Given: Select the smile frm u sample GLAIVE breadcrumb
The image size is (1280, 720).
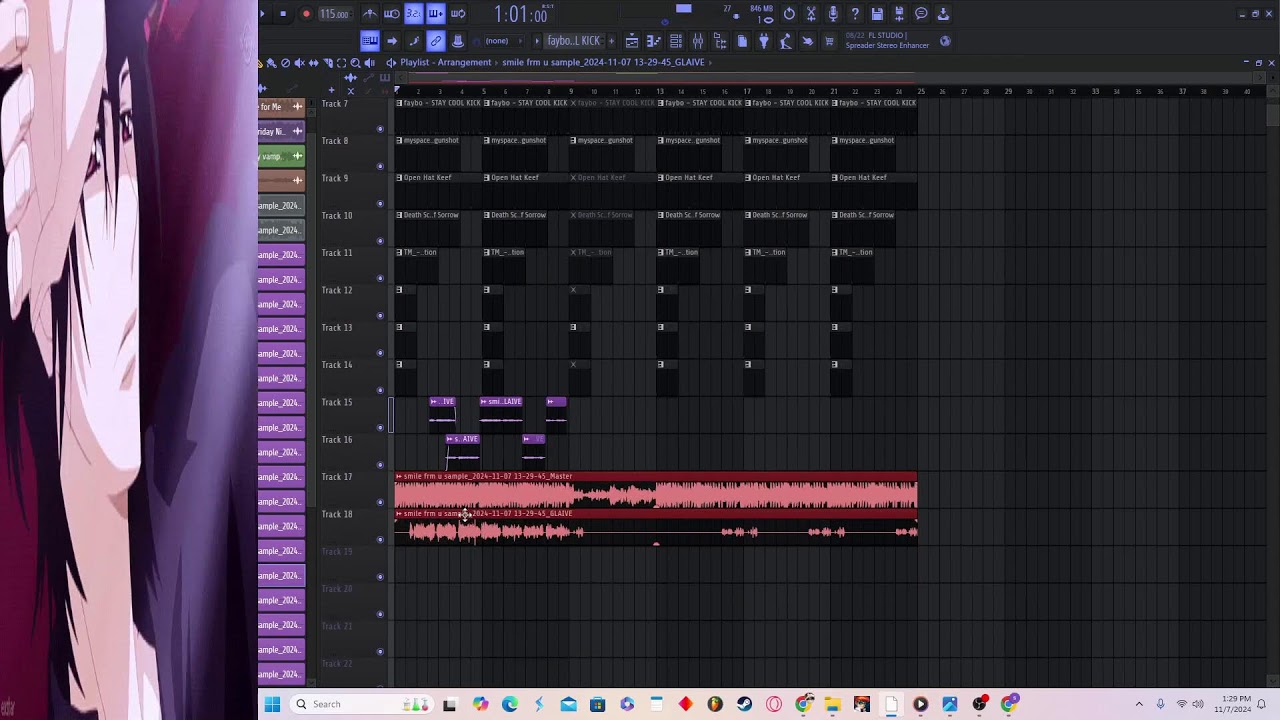Looking at the screenshot, I should point(603,62).
